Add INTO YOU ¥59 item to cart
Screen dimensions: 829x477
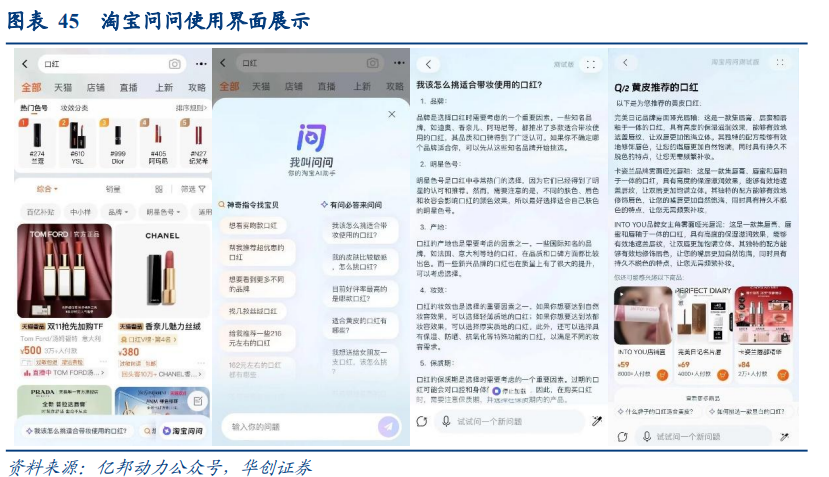coord(662,375)
